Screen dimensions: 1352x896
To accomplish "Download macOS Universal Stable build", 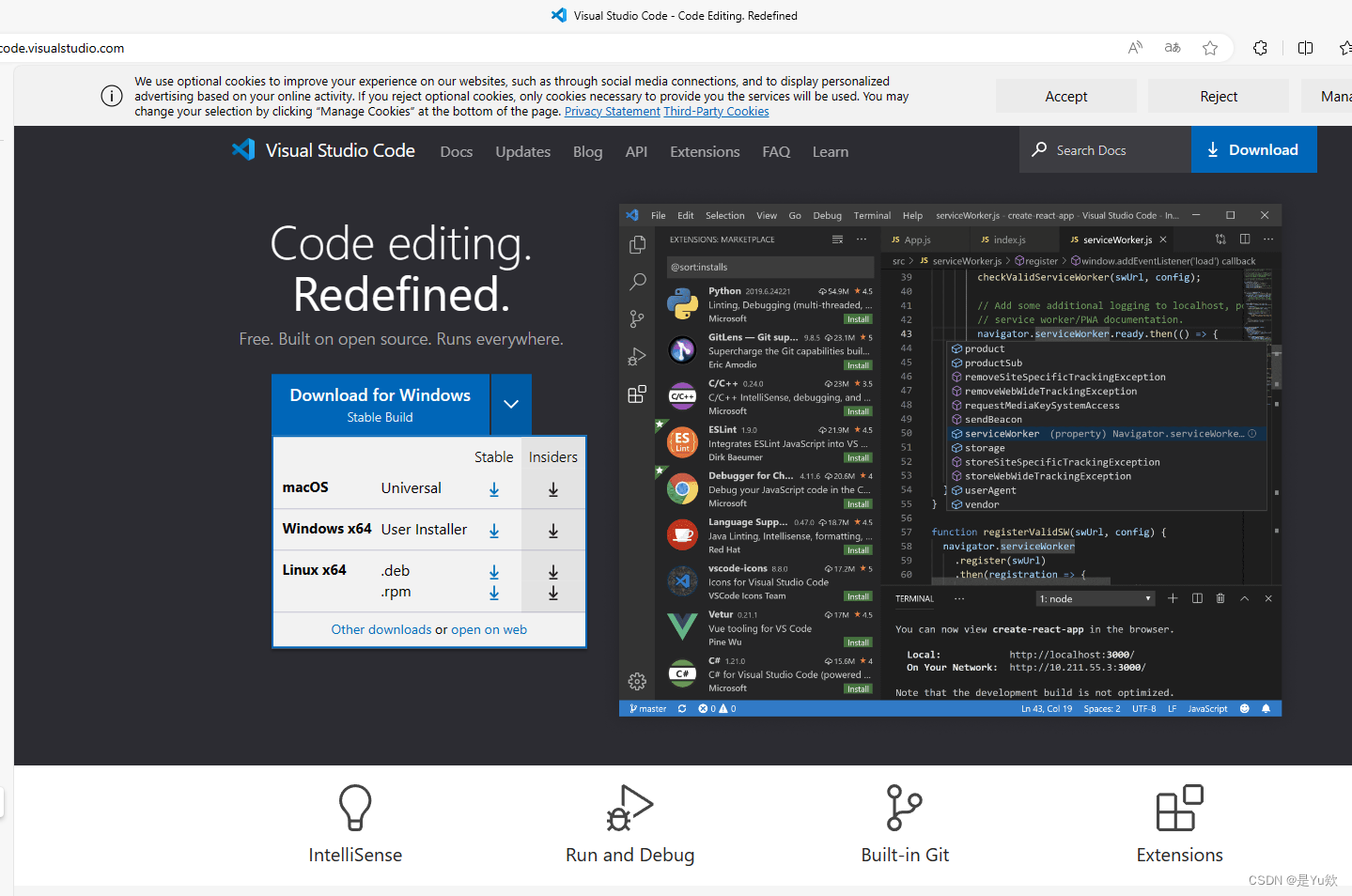I will point(494,489).
